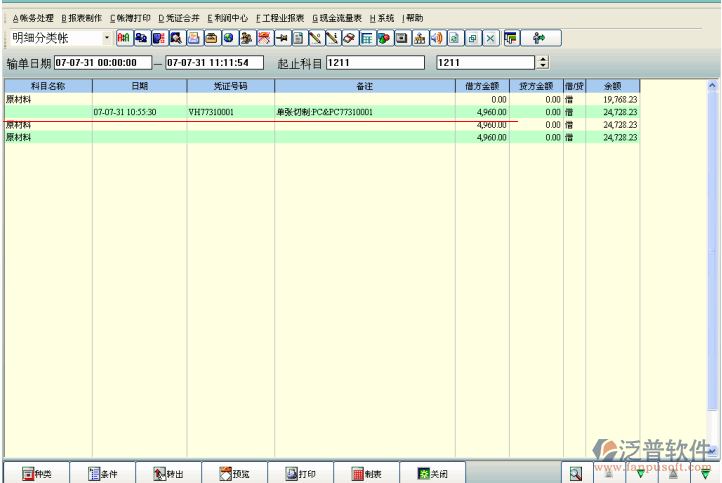Viewport: 722px width, 483px height.
Task: Click the 预览 preview button
Action: pos(234,474)
